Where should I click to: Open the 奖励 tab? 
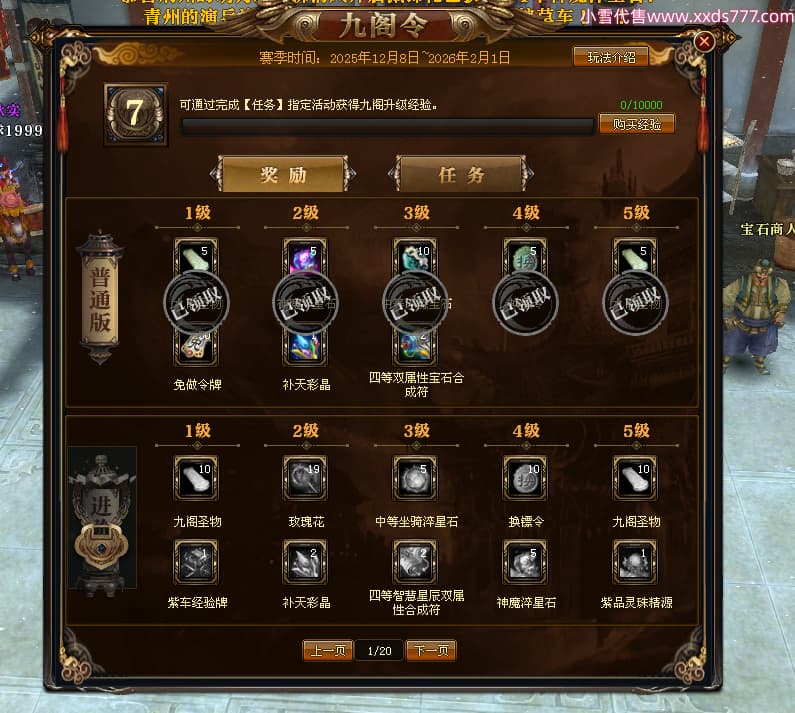(x=283, y=174)
